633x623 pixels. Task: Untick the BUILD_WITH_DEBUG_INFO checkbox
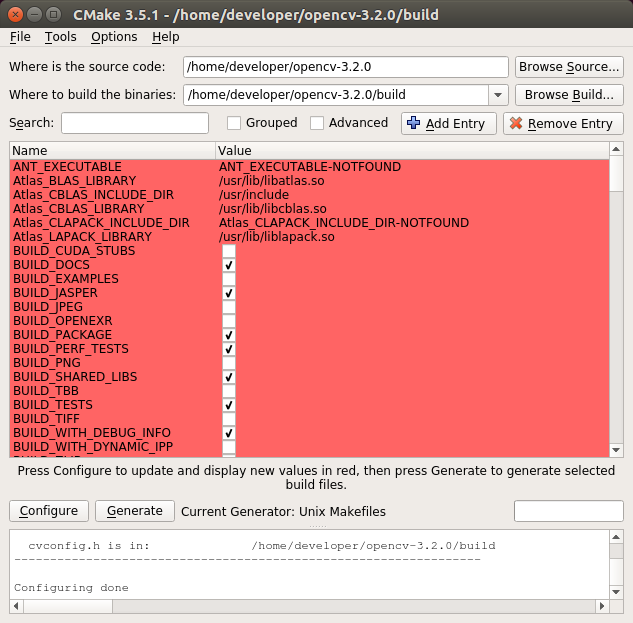pyautogui.click(x=229, y=433)
